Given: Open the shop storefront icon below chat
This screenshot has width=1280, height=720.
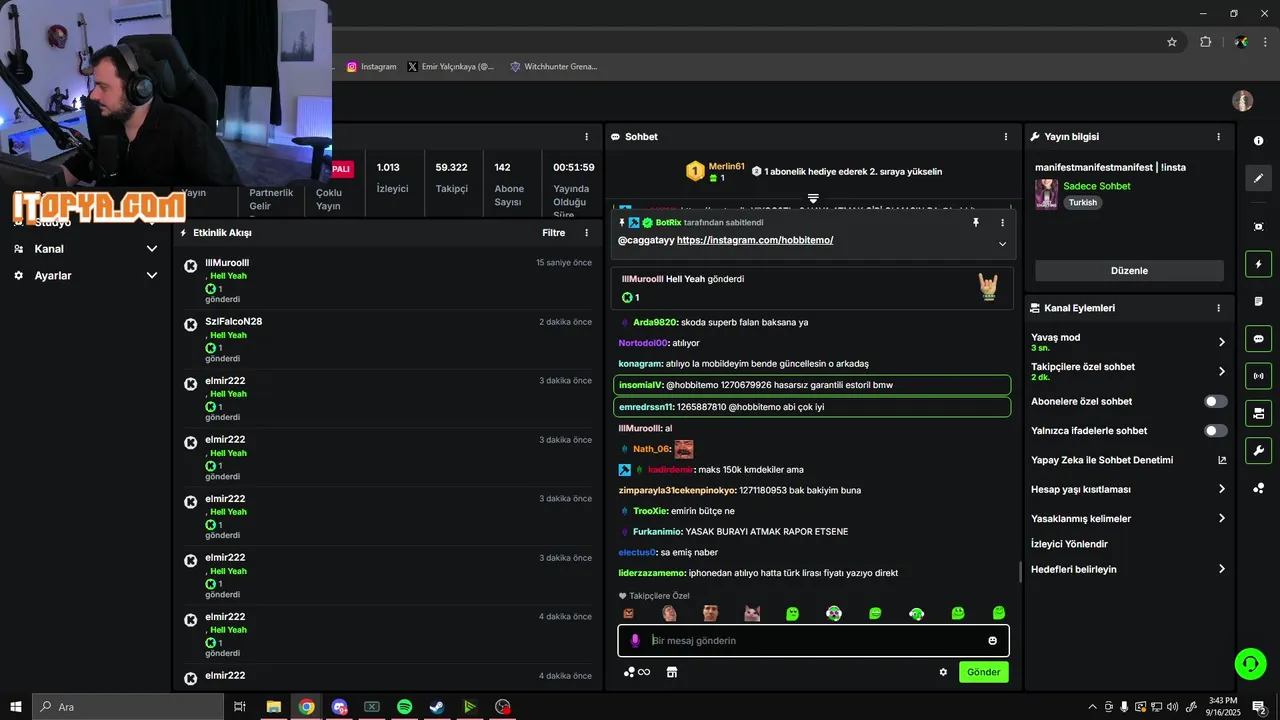Looking at the screenshot, I should click(672, 672).
